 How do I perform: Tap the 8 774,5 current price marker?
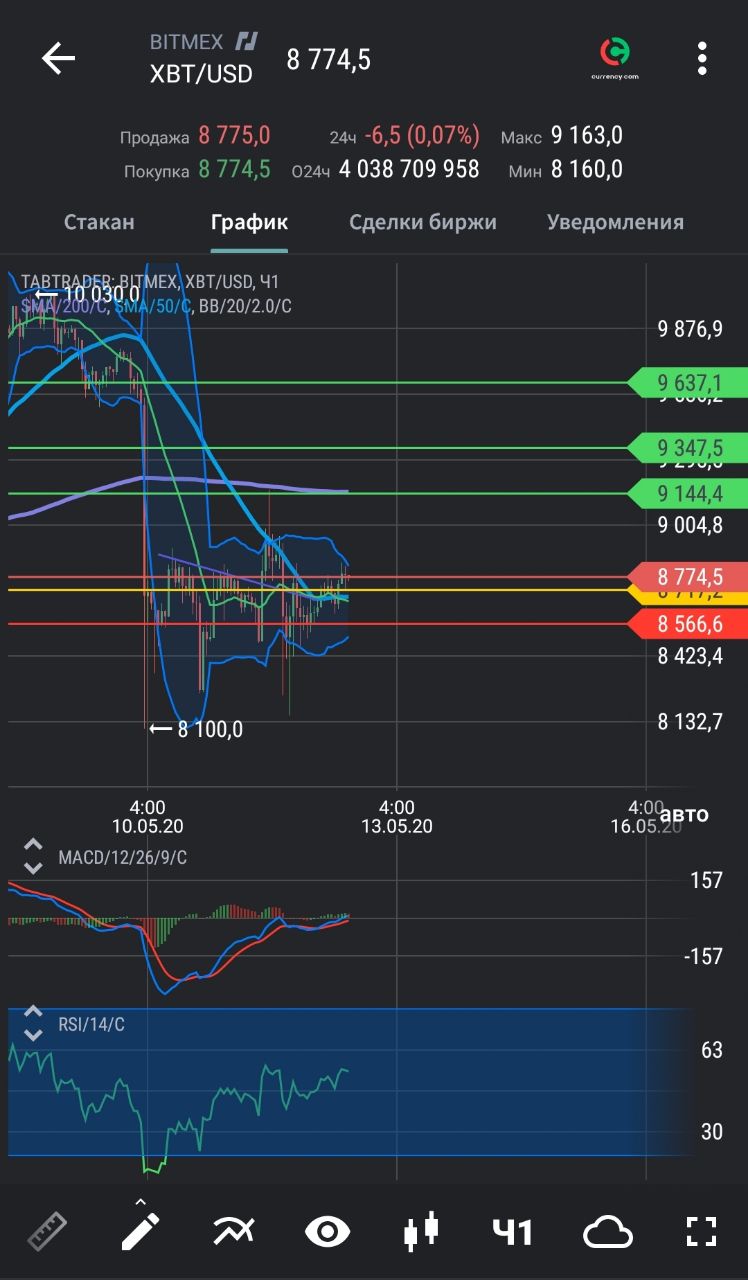688,577
